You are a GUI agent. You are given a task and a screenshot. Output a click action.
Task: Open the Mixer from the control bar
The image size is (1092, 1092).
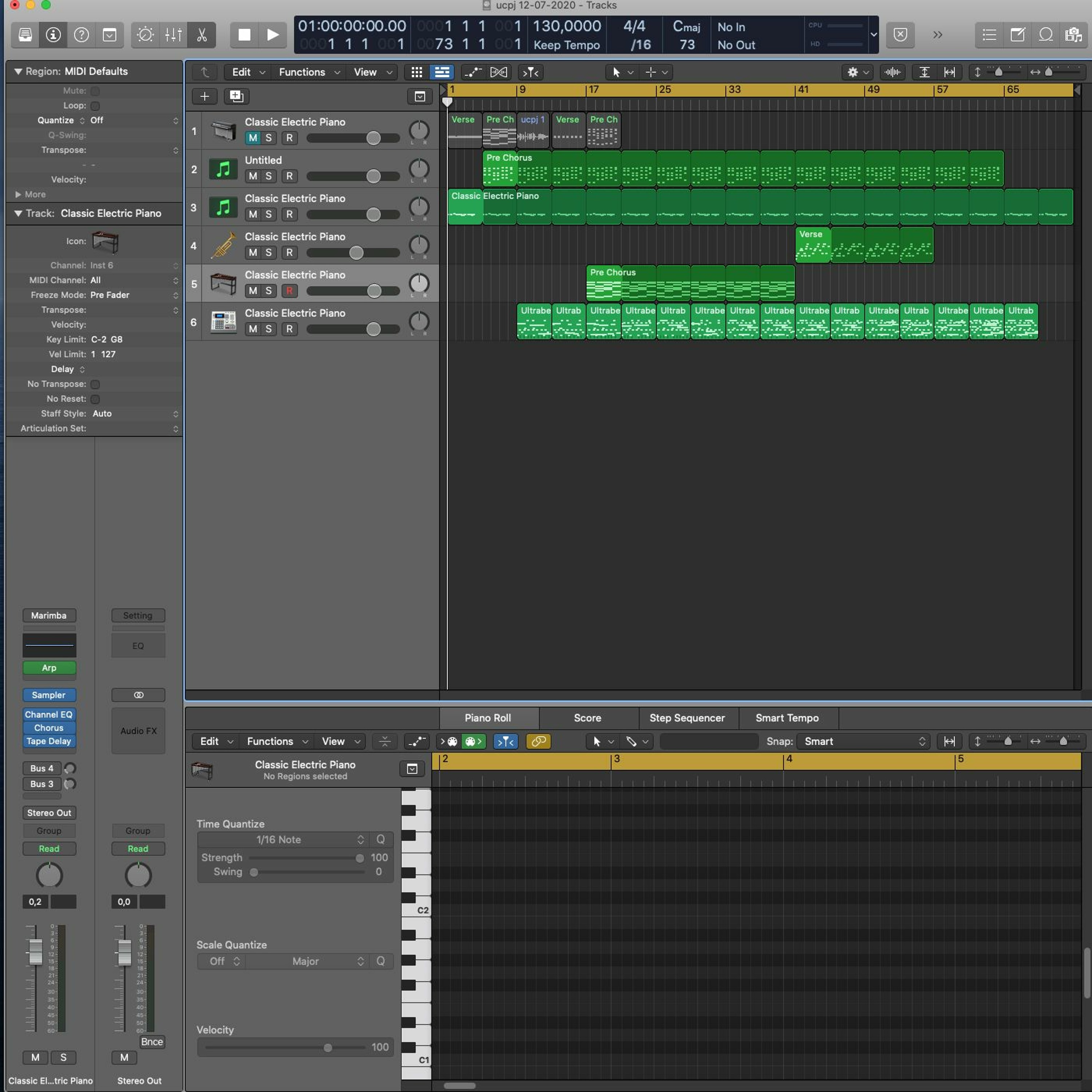174,35
